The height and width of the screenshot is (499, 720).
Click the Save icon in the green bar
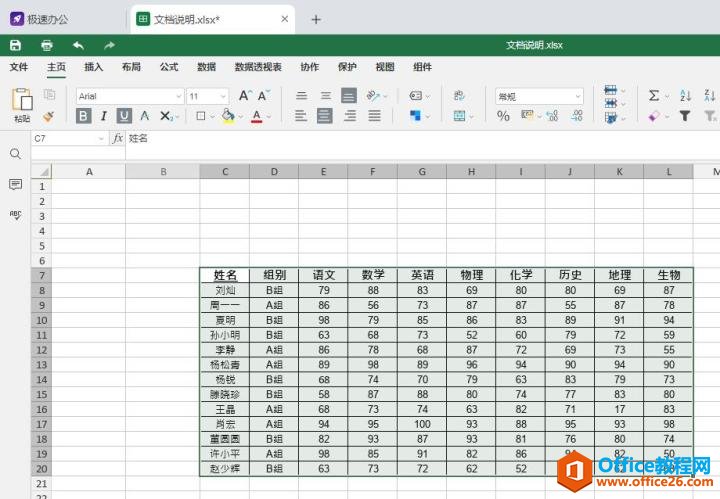click(x=15, y=45)
